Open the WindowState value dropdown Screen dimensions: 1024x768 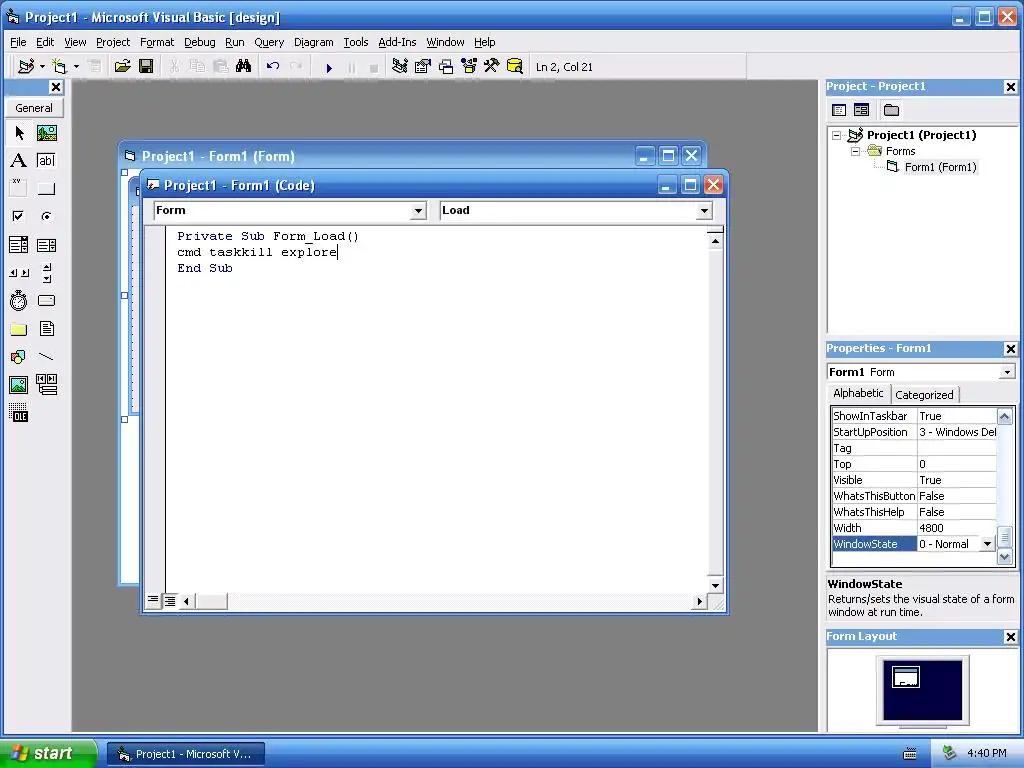tap(987, 544)
